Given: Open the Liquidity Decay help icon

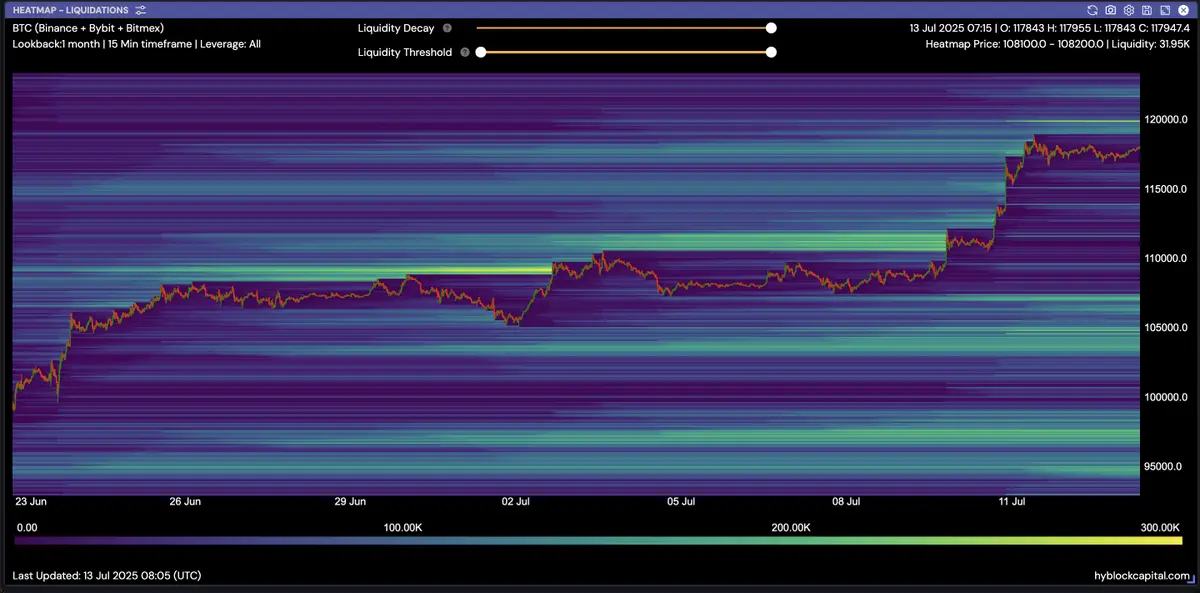Looking at the screenshot, I should [x=447, y=29].
